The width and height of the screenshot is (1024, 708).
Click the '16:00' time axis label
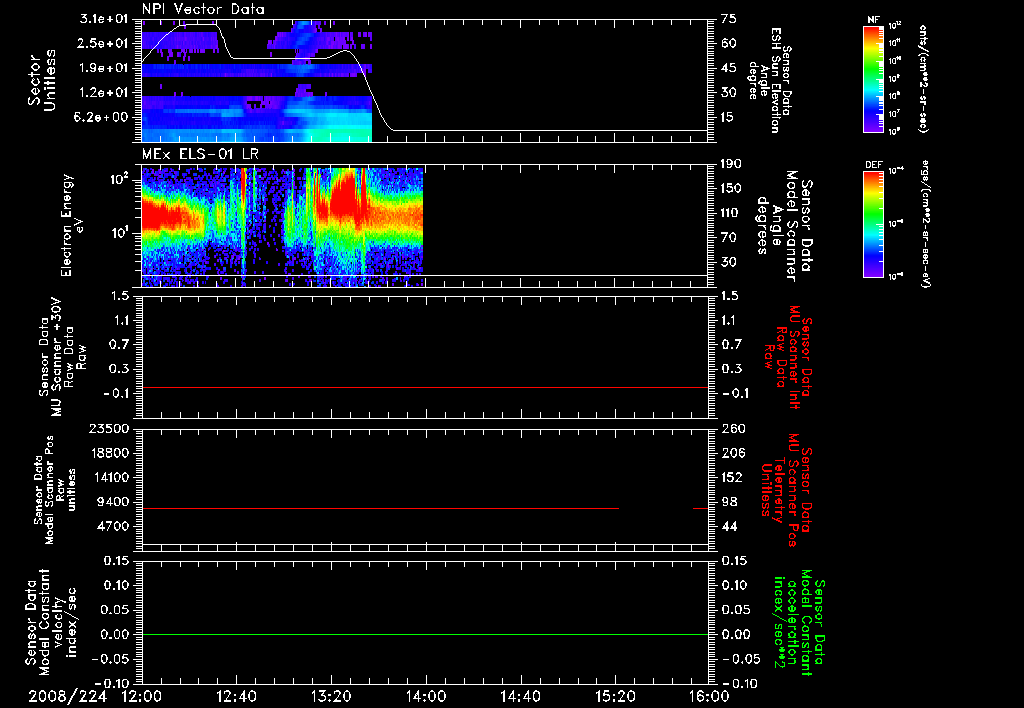[709, 696]
